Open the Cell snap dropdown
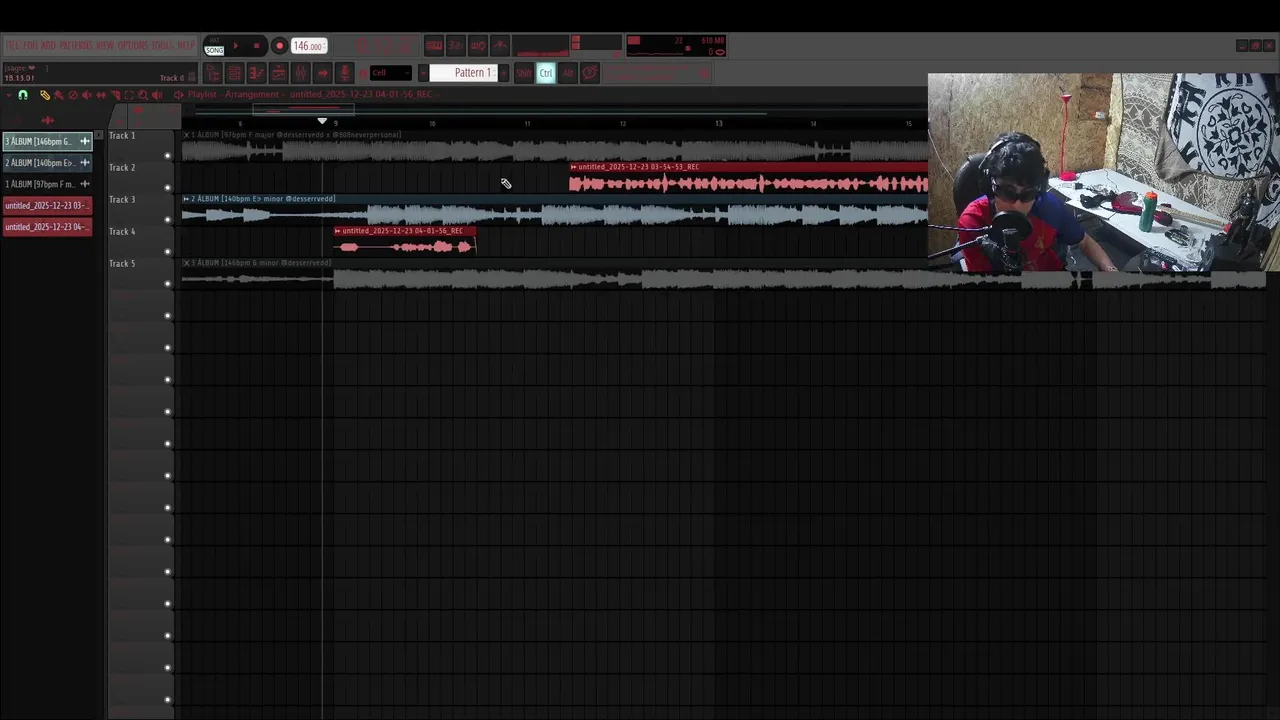The width and height of the screenshot is (1280, 720). (390, 73)
